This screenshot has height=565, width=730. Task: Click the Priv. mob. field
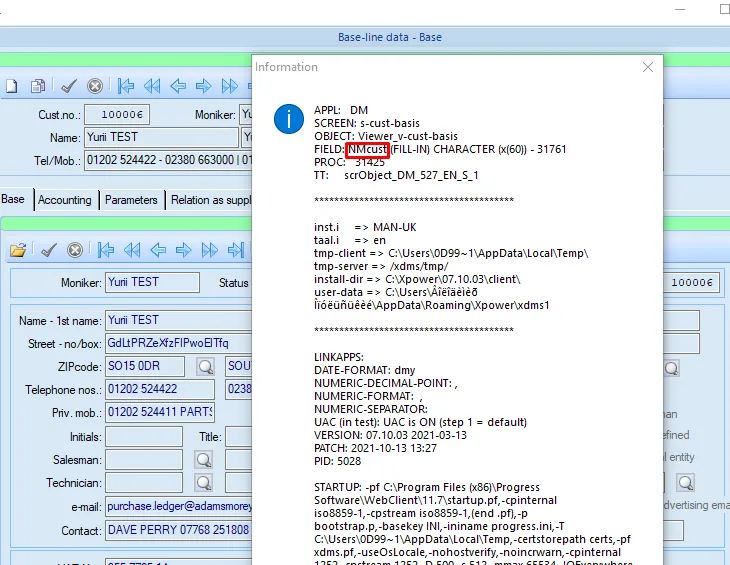[x=160, y=412]
